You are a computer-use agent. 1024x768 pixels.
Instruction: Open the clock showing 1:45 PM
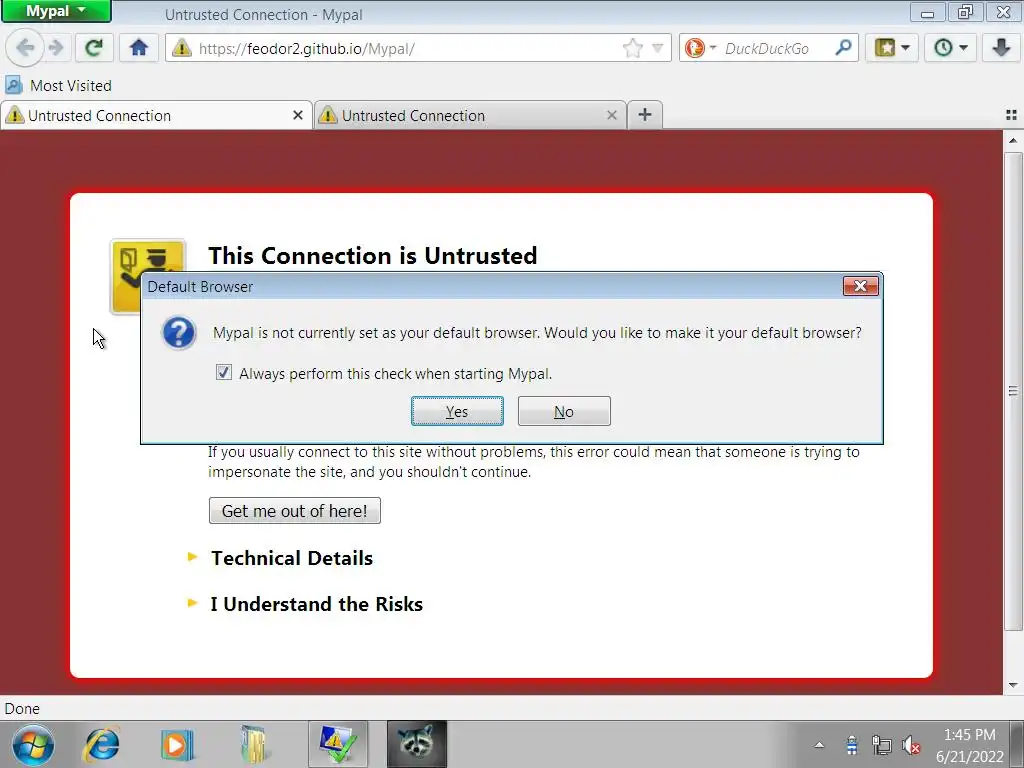(970, 745)
